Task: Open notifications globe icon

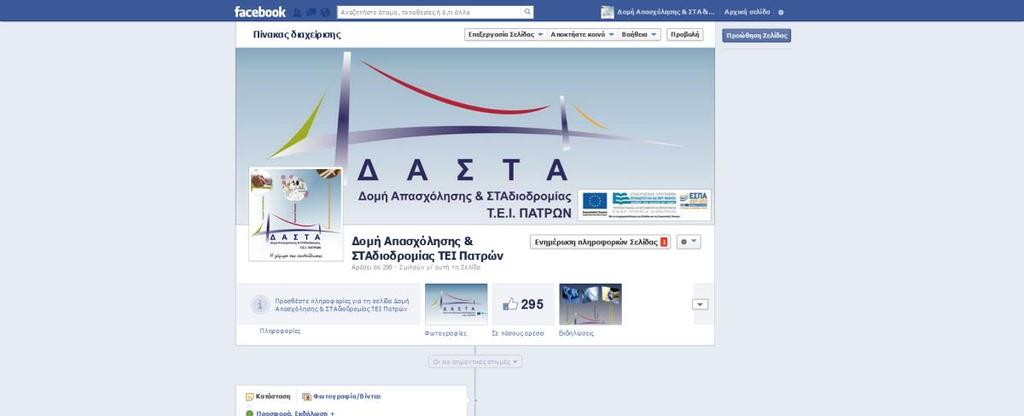Action: pos(325,12)
